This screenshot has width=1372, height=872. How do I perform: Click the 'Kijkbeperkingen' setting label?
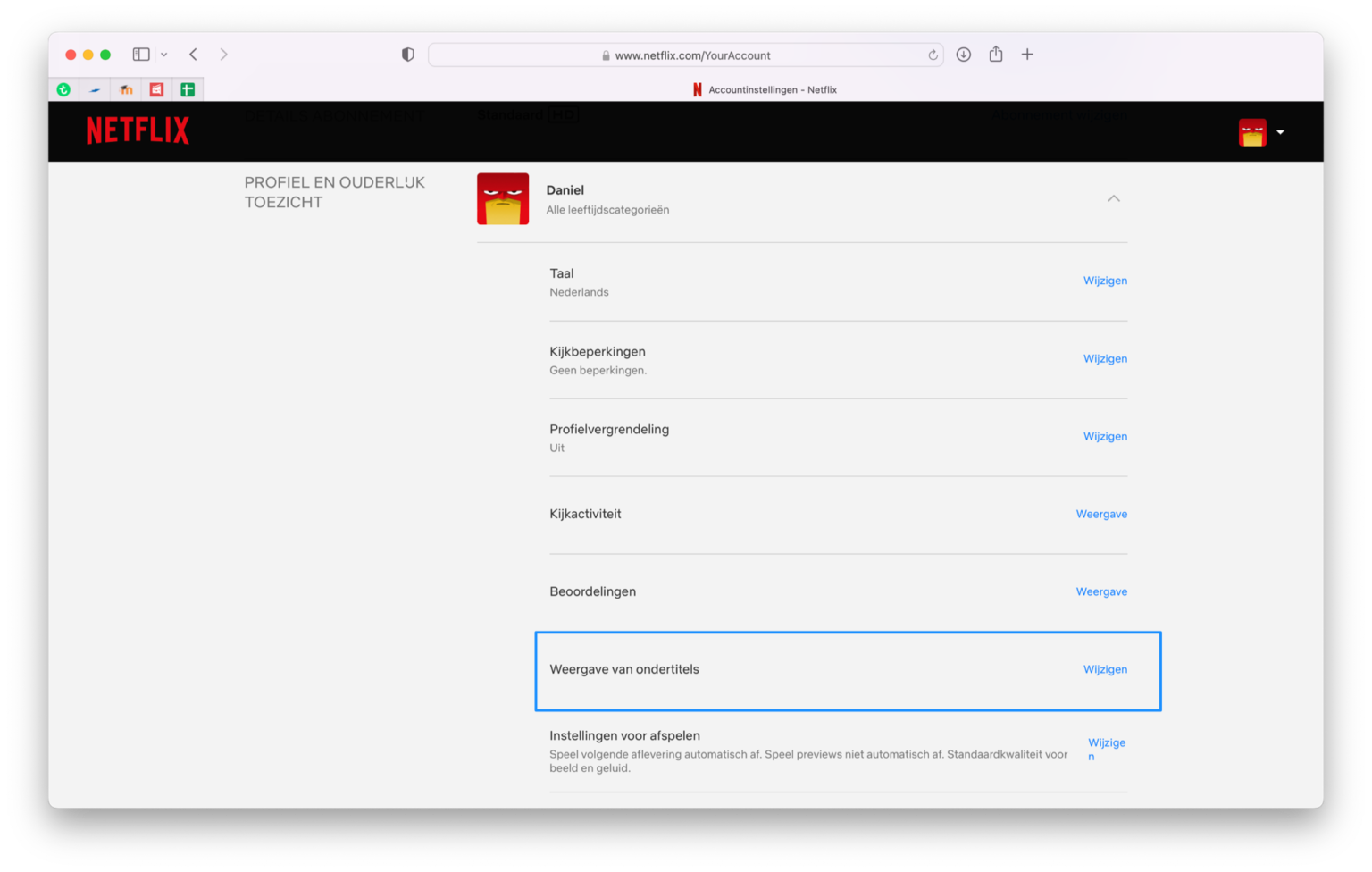(598, 351)
